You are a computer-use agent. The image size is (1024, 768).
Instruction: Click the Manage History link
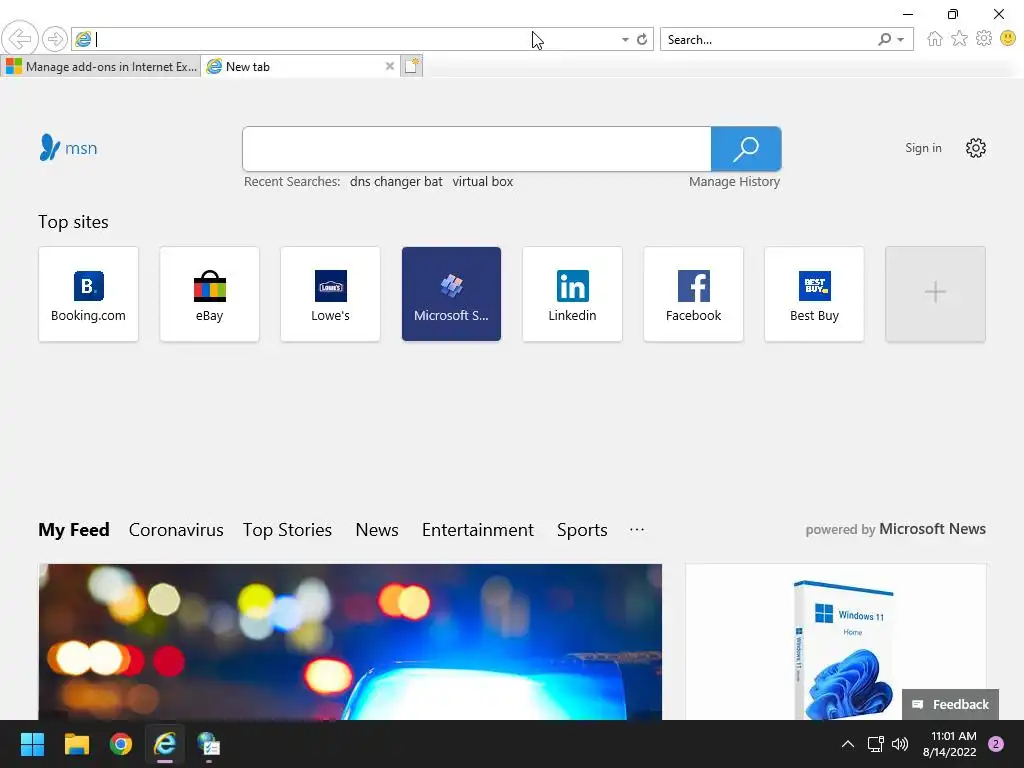pos(735,182)
